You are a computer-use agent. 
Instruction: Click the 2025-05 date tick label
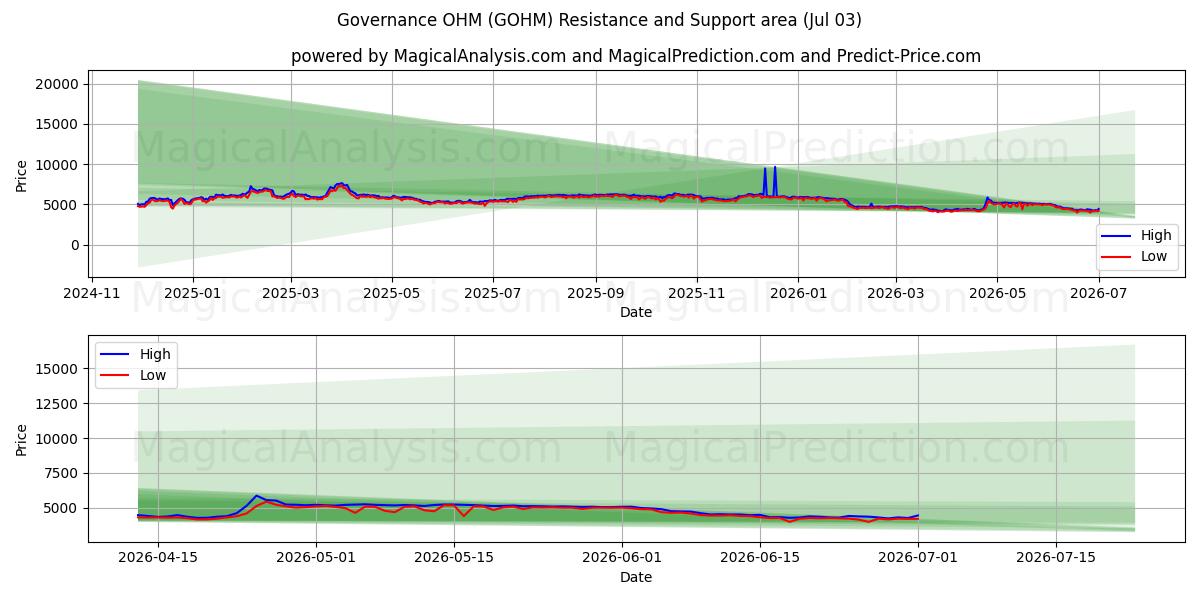pos(391,293)
